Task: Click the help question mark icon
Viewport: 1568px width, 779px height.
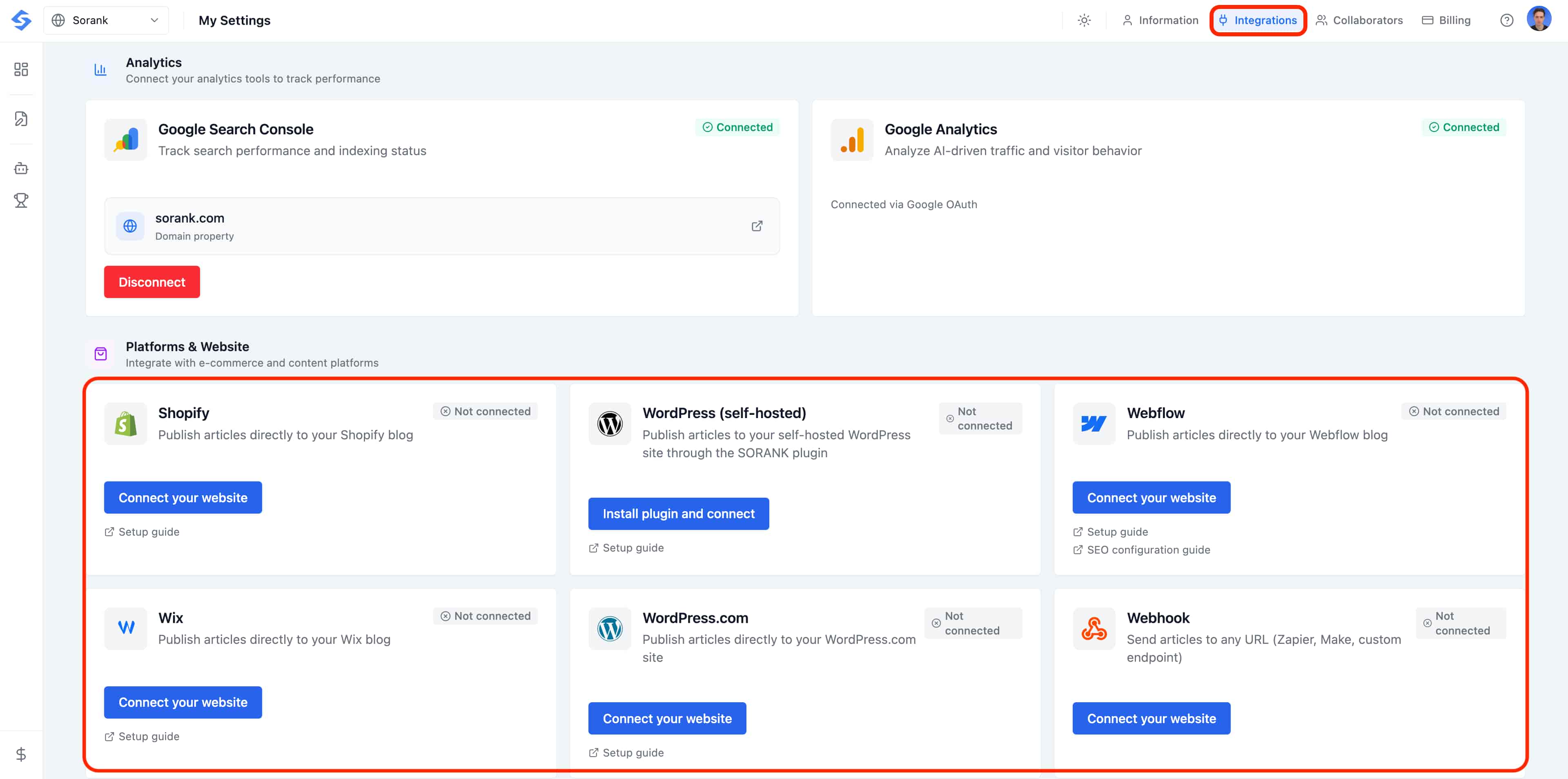Action: (1506, 20)
